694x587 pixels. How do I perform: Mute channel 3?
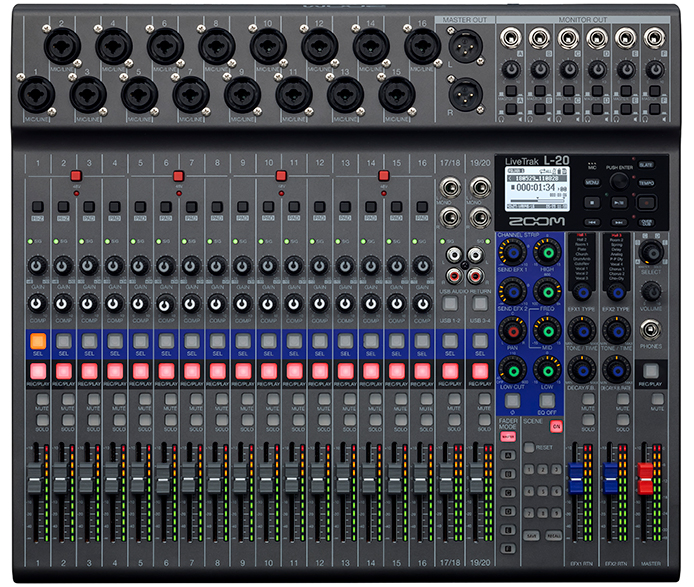pos(93,399)
